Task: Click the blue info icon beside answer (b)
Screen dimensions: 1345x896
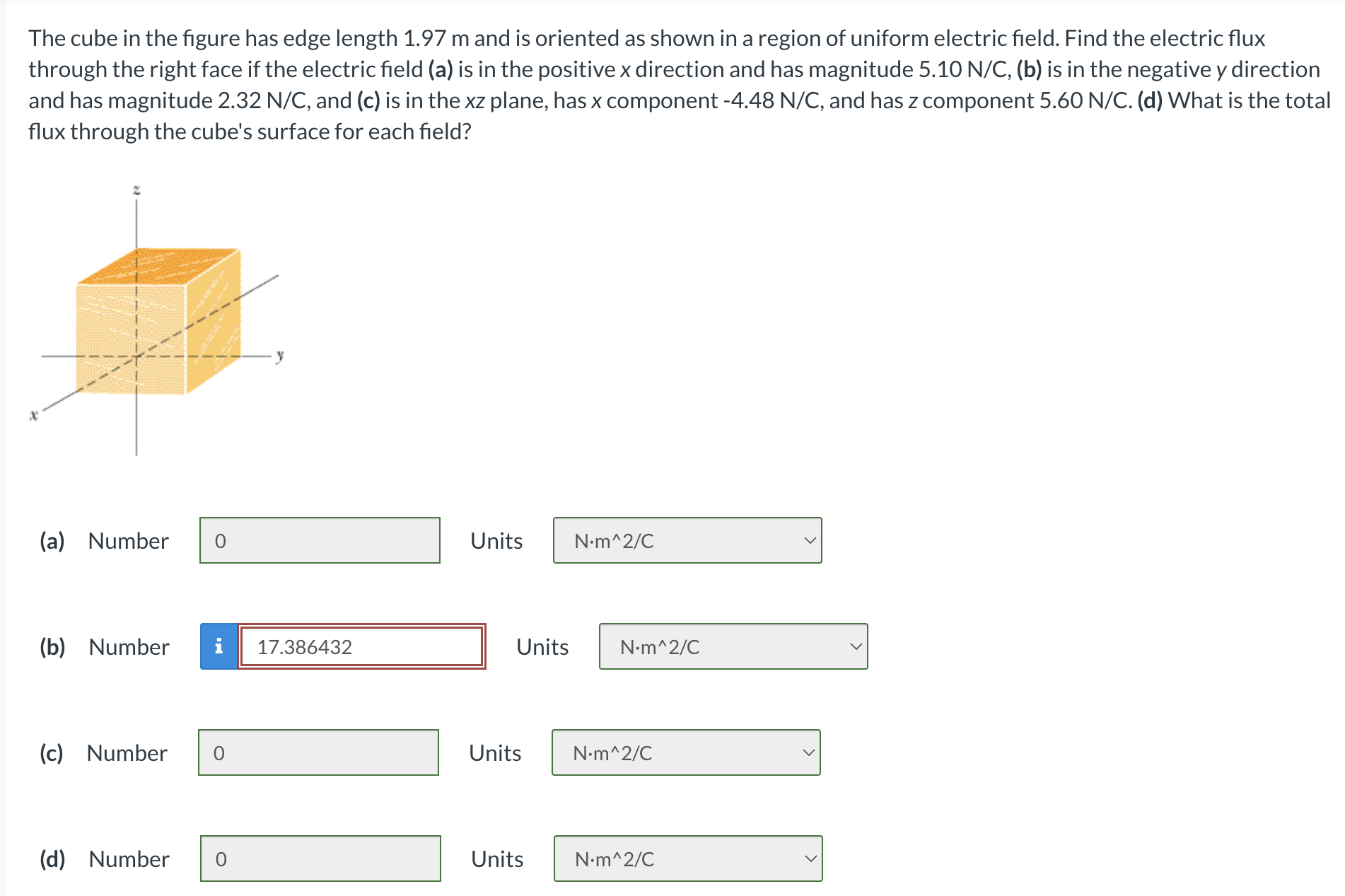Action: click(x=219, y=646)
